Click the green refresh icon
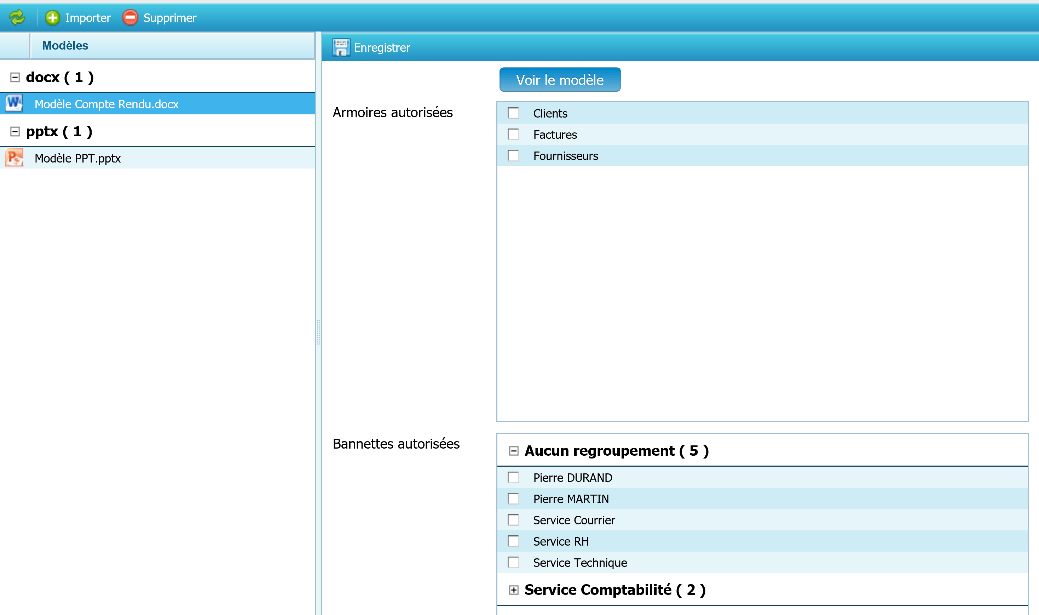This screenshot has height=615, width=1039. 17,17
